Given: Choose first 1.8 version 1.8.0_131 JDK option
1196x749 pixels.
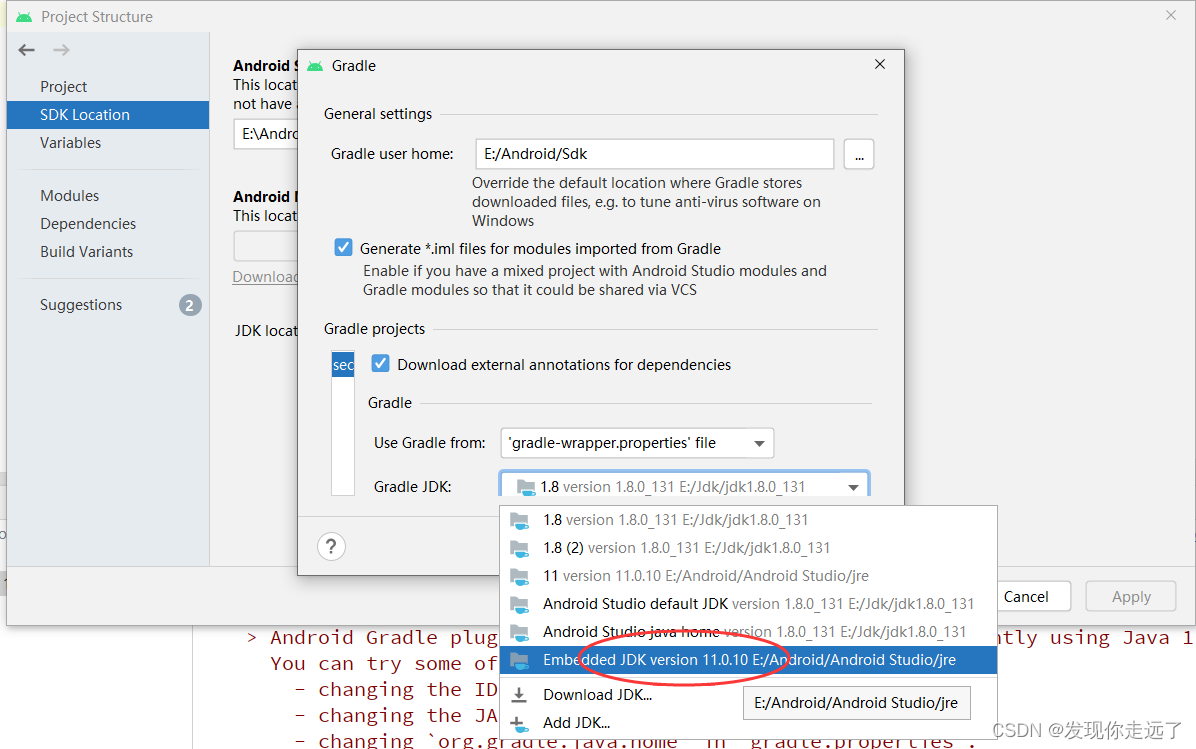Looking at the screenshot, I should tap(748, 520).
